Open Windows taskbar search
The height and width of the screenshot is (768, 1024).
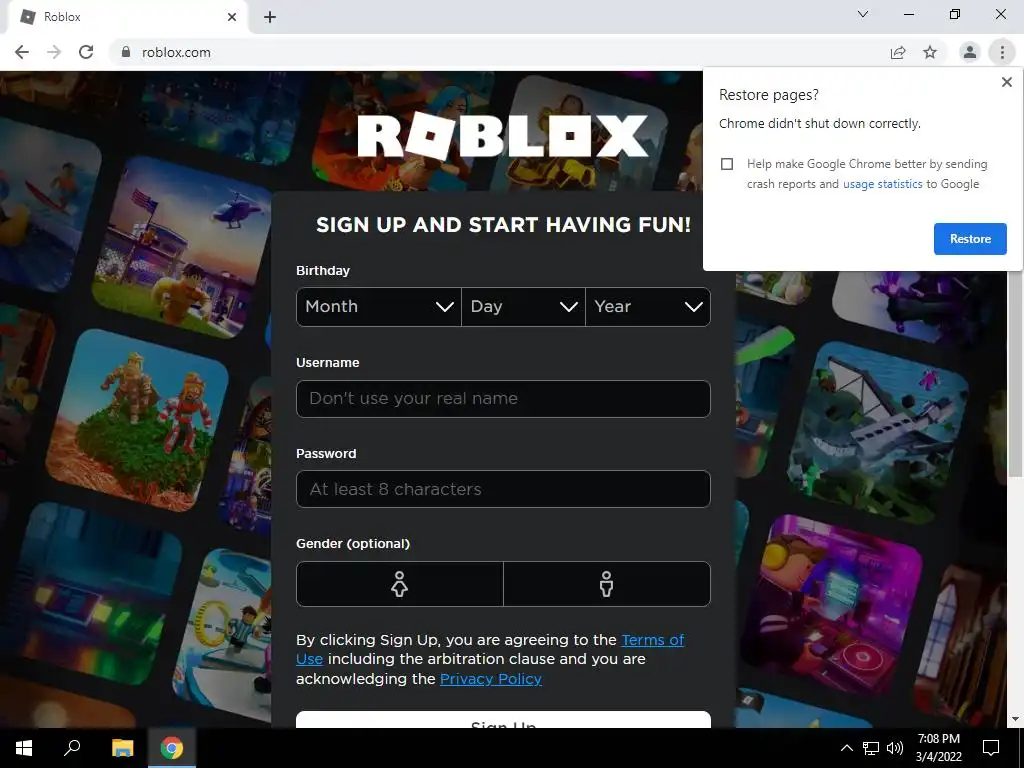click(x=72, y=748)
